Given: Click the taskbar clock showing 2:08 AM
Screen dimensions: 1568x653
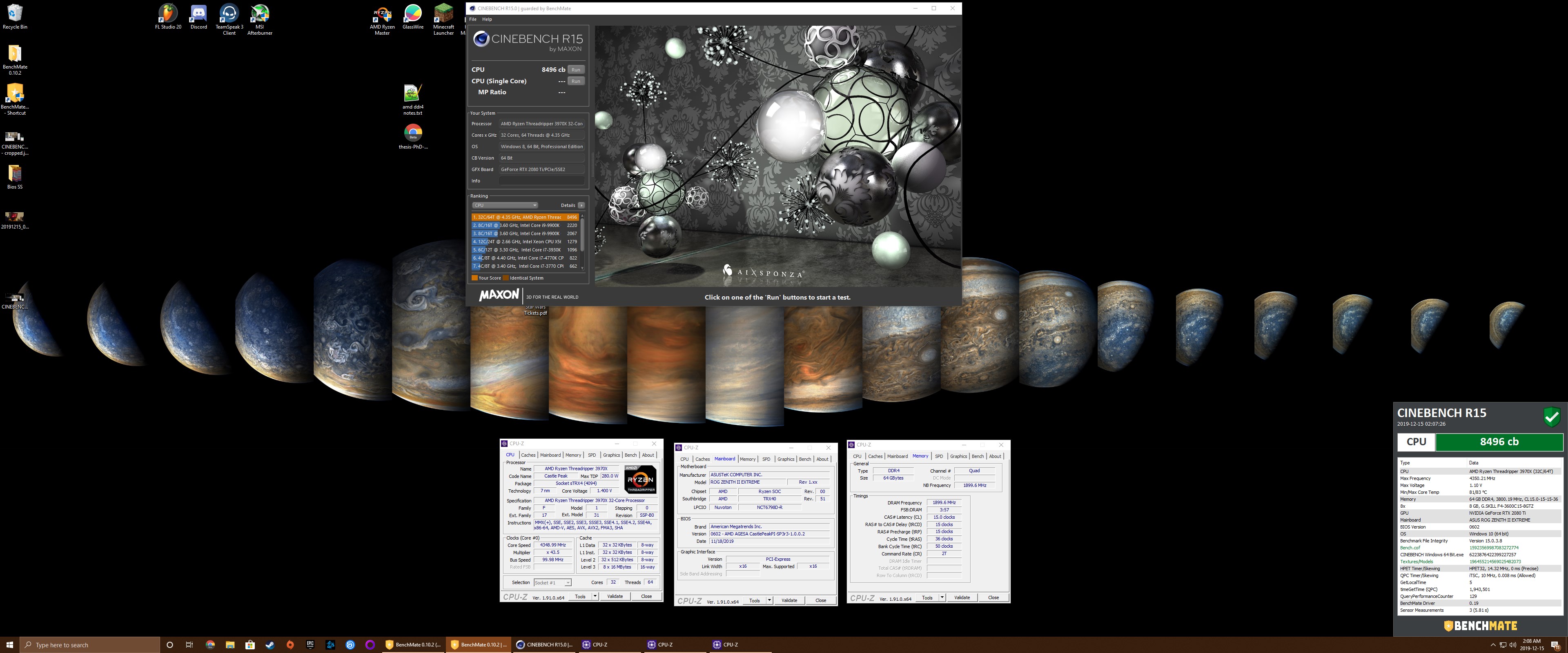Looking at the screenshot, I should (1532, 644).
